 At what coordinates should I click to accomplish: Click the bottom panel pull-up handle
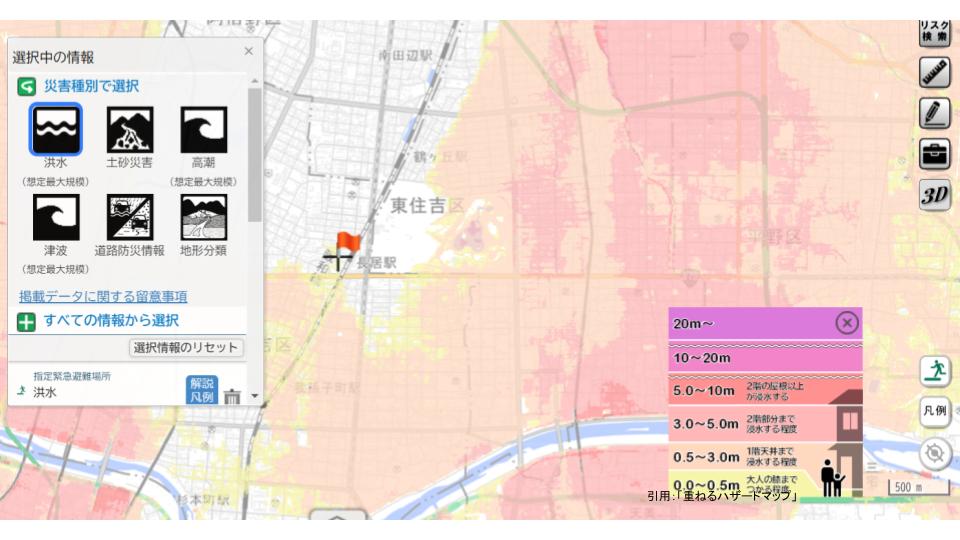click(338, 515)
